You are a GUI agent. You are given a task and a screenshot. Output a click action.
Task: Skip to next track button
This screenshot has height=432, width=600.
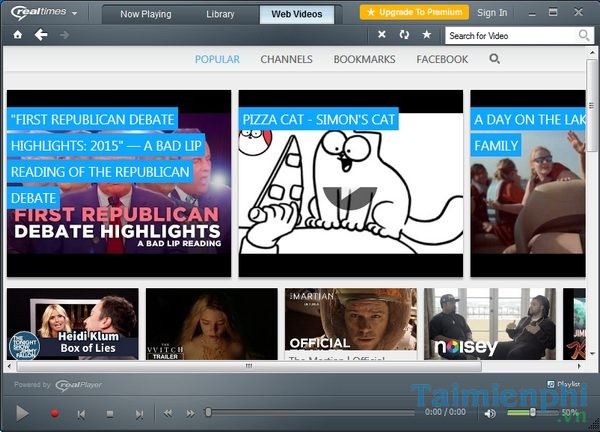coord(139,414)
